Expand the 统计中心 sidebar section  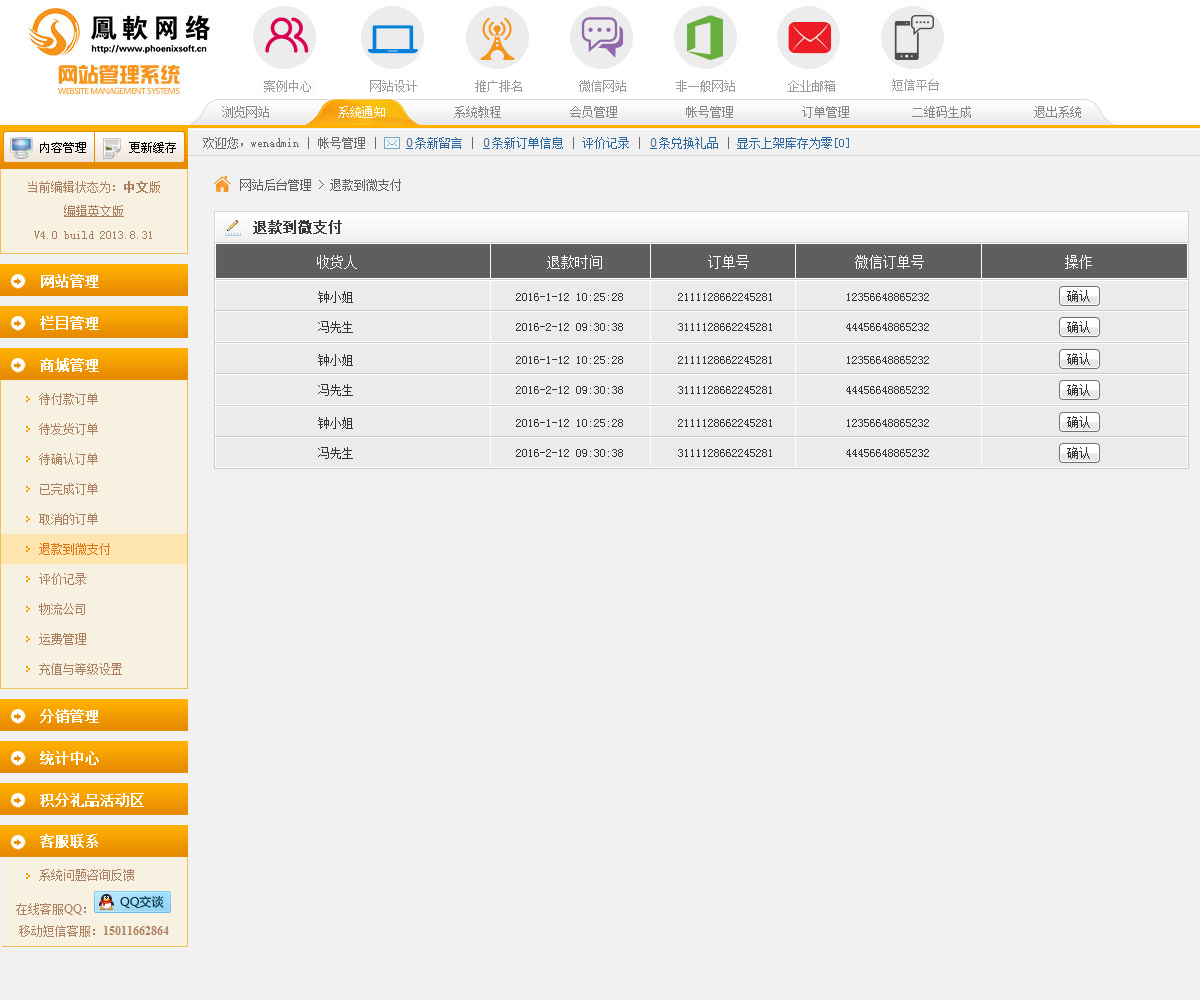click(94, 758)
